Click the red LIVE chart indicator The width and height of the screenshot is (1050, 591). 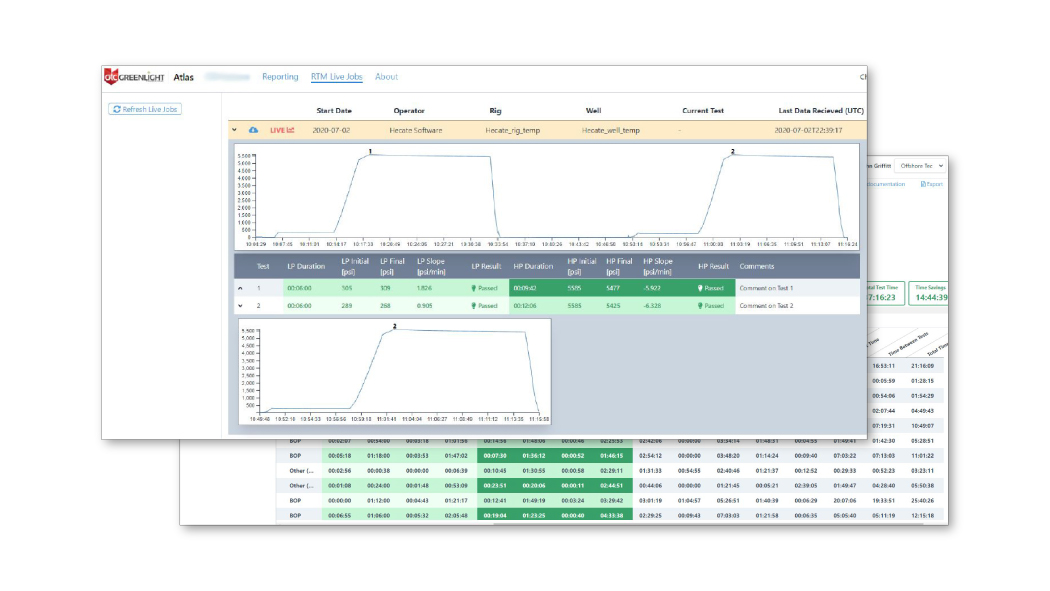click(282, 130)
